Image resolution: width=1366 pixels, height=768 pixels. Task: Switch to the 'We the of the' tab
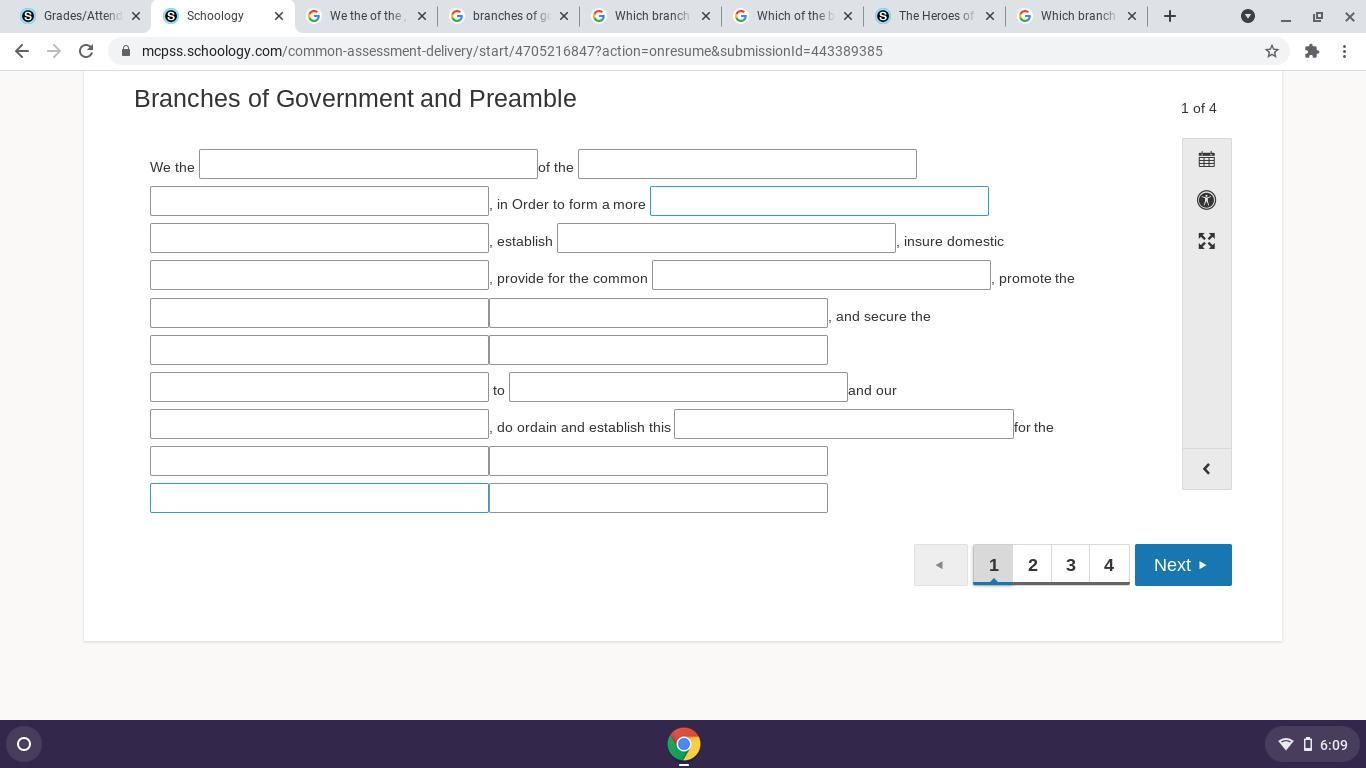pos(365,16)
